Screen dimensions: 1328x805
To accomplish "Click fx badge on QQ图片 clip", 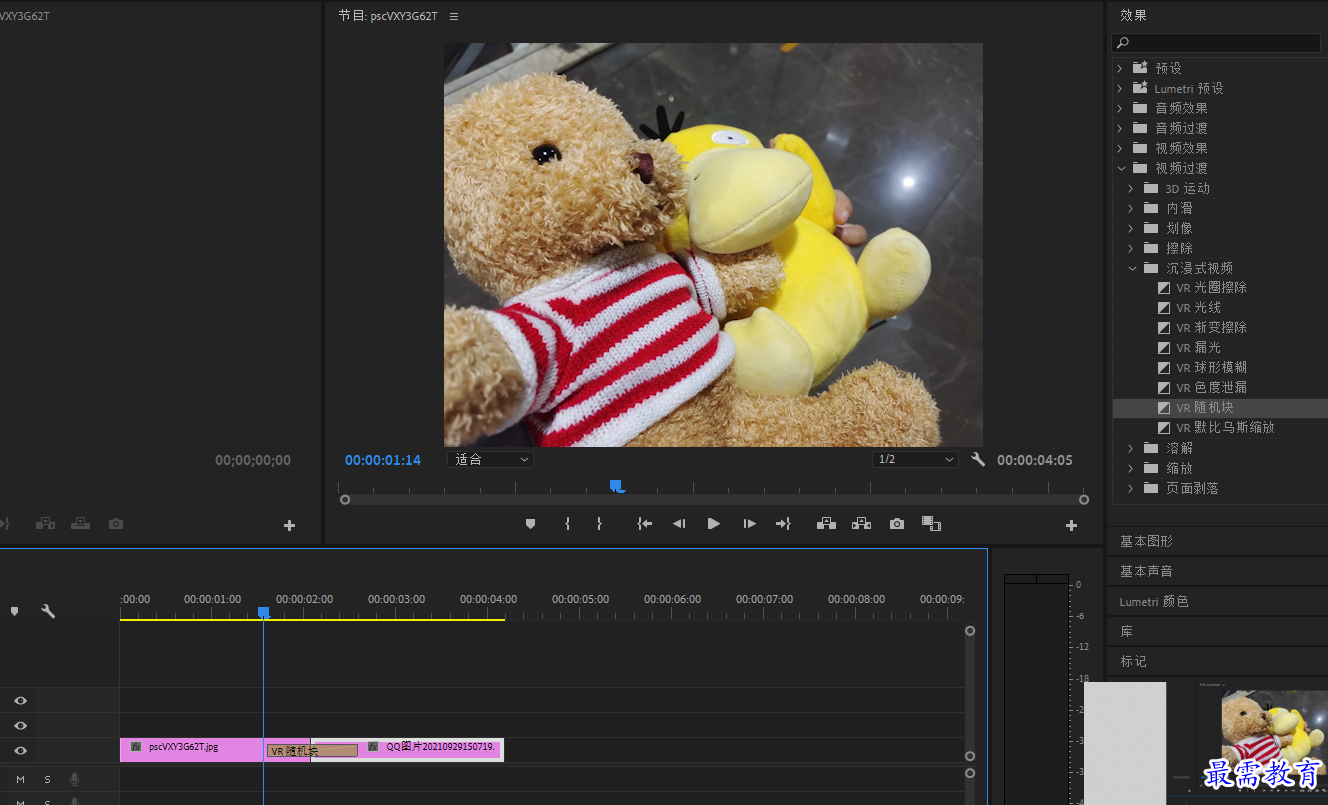I will tap(373, 746).
